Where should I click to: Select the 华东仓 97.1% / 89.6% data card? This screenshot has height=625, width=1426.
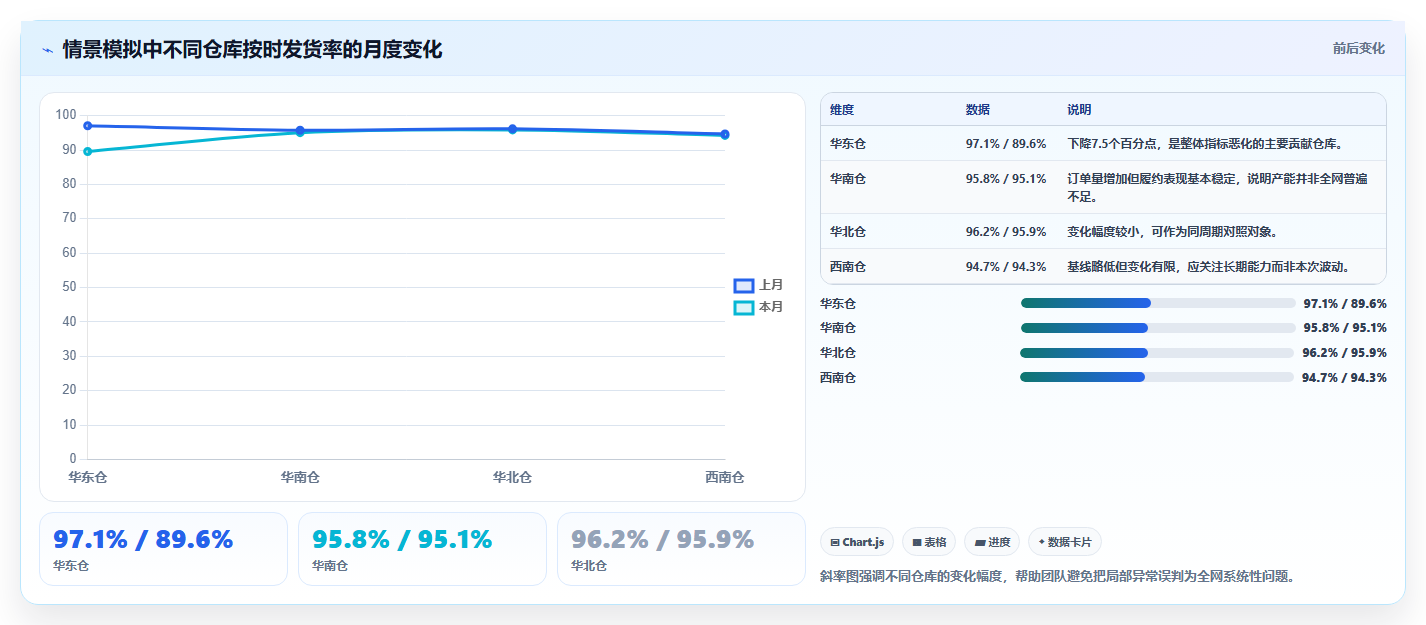click(x=163, y=549)
